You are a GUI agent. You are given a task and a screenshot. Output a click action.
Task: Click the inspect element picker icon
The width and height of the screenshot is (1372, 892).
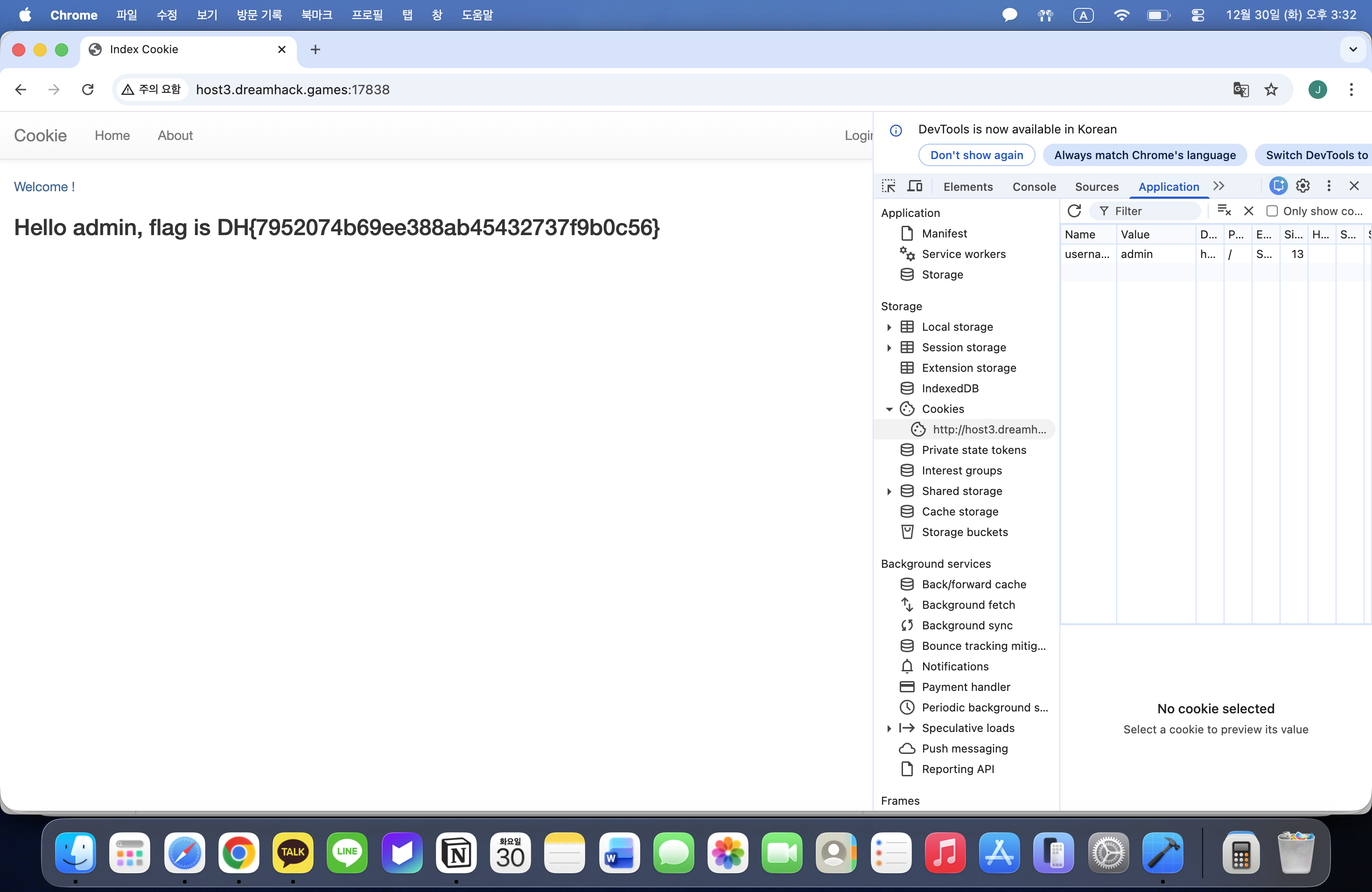point(889,186)
